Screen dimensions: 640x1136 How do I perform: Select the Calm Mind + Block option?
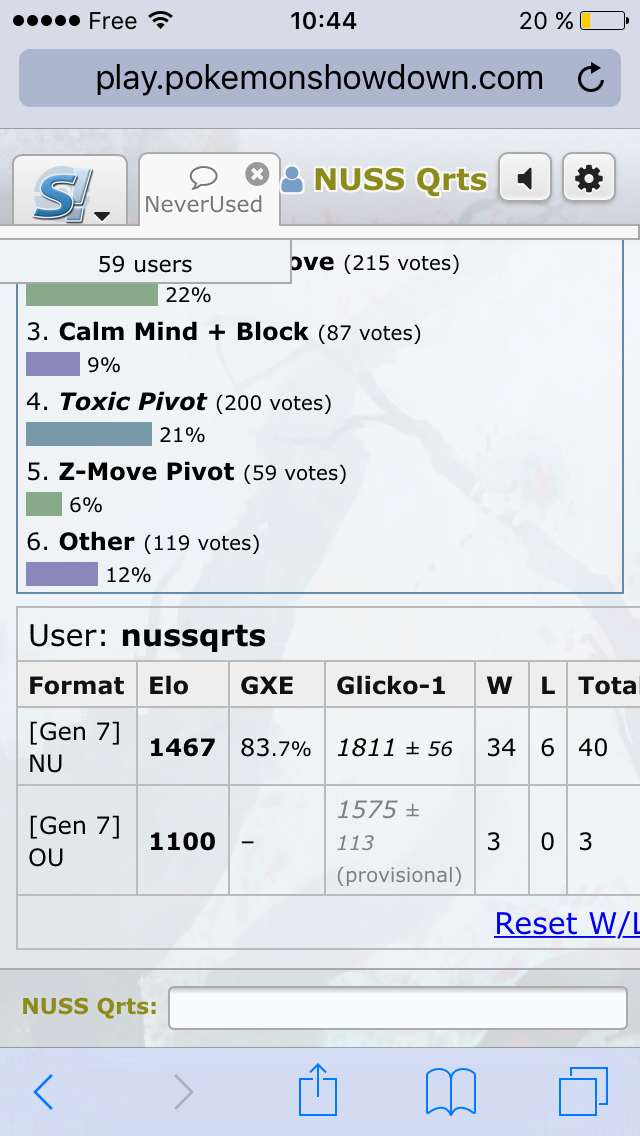point(183,332)
